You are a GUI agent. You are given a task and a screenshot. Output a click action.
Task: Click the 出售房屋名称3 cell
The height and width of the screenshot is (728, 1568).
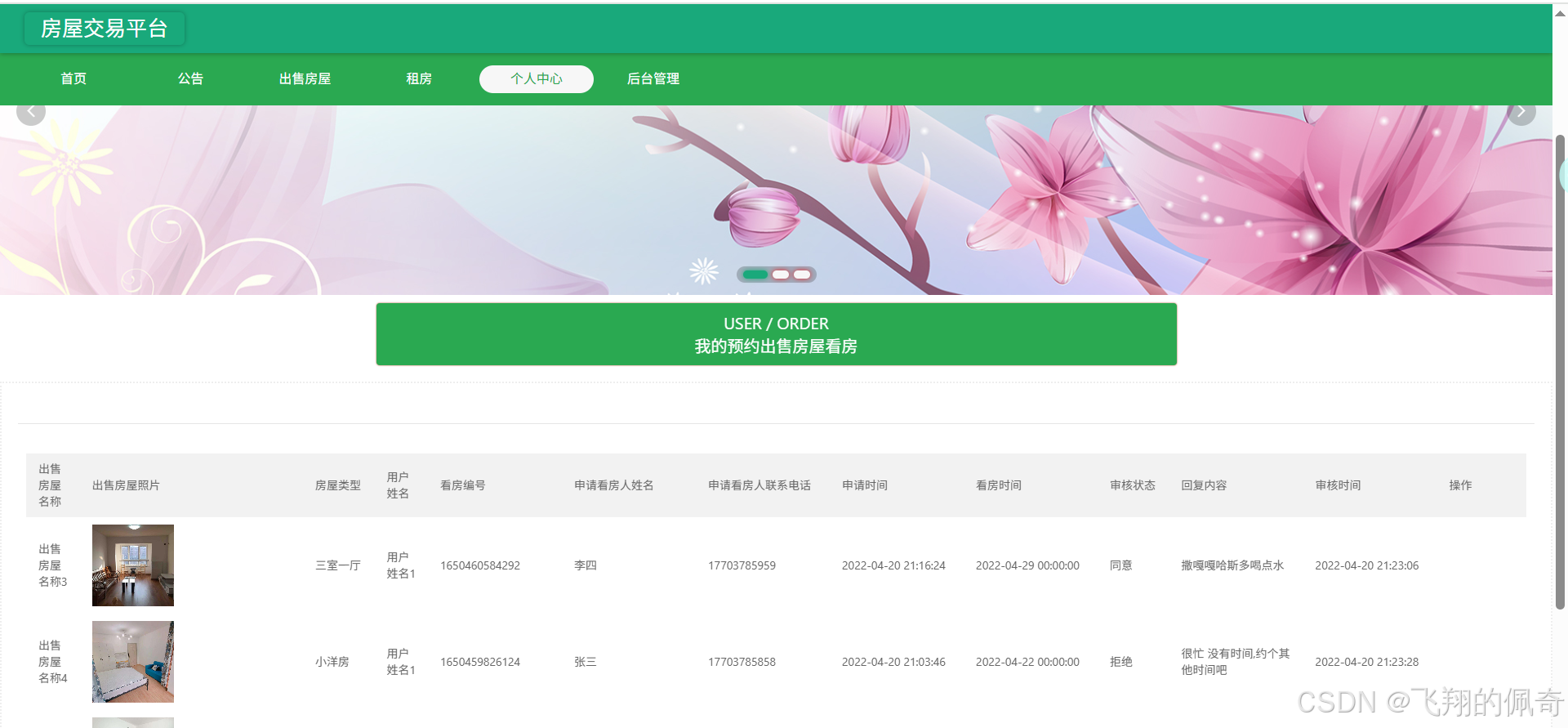pos(53,565)
